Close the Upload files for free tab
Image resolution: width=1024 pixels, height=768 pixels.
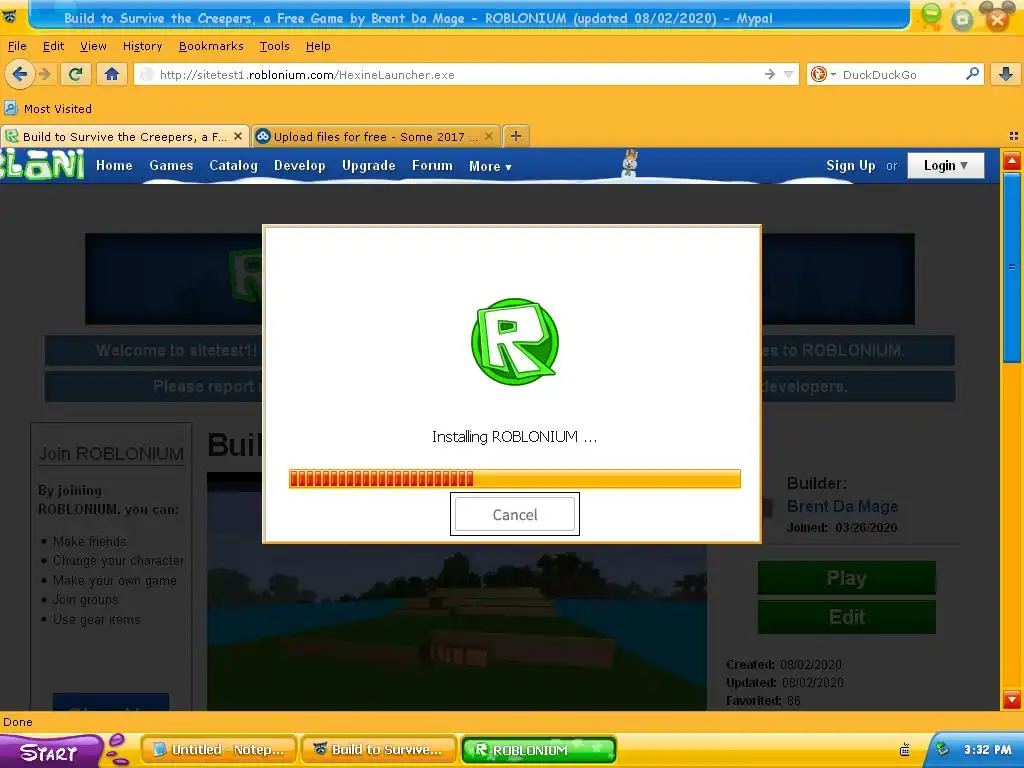[488, 136]
